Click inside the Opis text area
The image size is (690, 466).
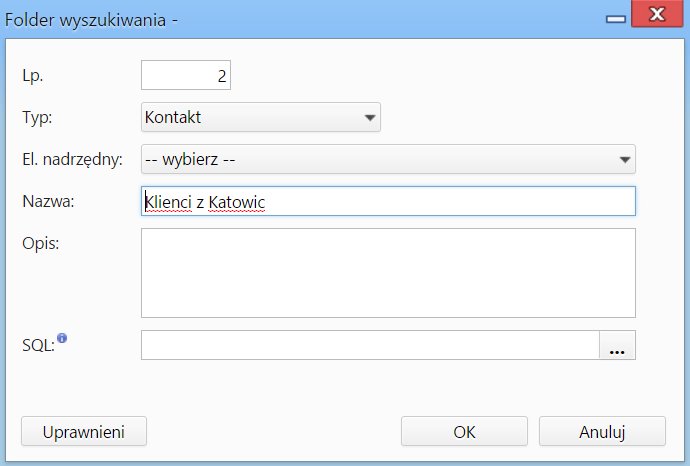point(388,273)
